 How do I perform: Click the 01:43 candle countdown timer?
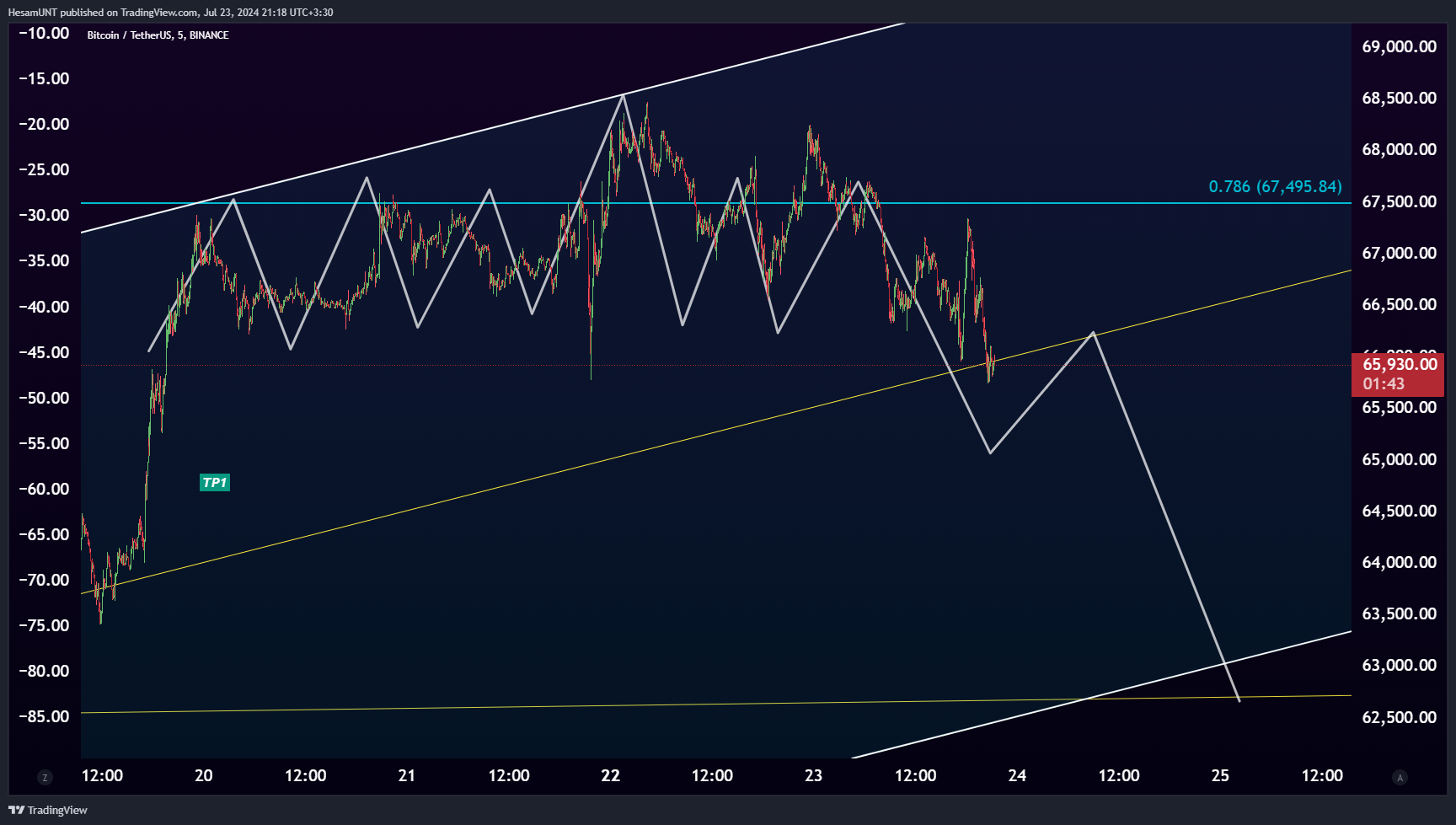coord(1384,384)
